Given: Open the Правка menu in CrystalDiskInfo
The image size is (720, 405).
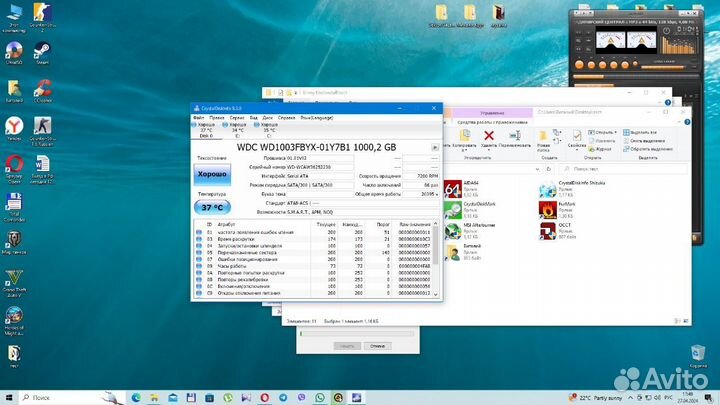Looking at the screenshot, I should click(x=217, y=118).
